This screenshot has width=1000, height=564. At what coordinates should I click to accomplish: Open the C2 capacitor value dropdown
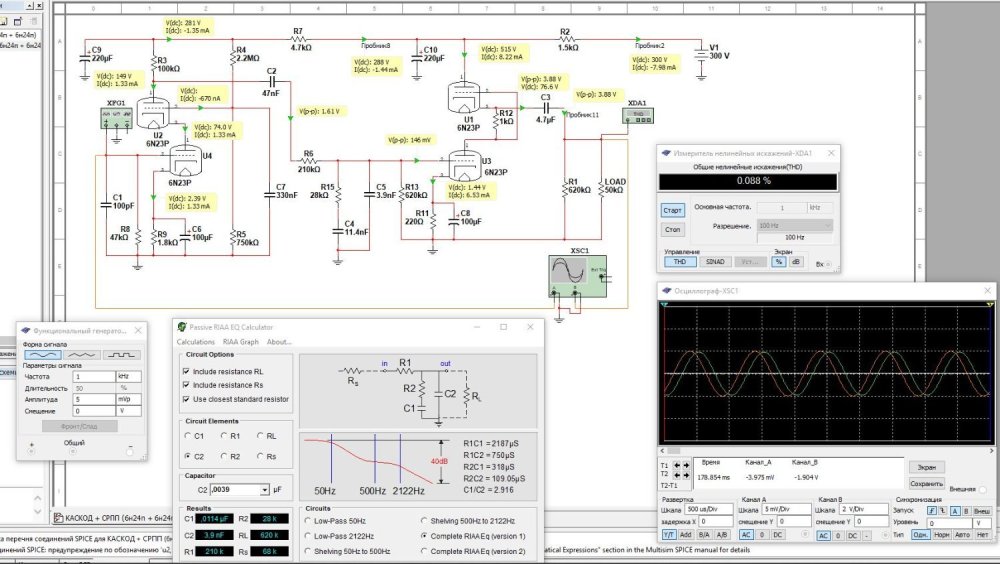pyautogui.click(x=265, y=490)
